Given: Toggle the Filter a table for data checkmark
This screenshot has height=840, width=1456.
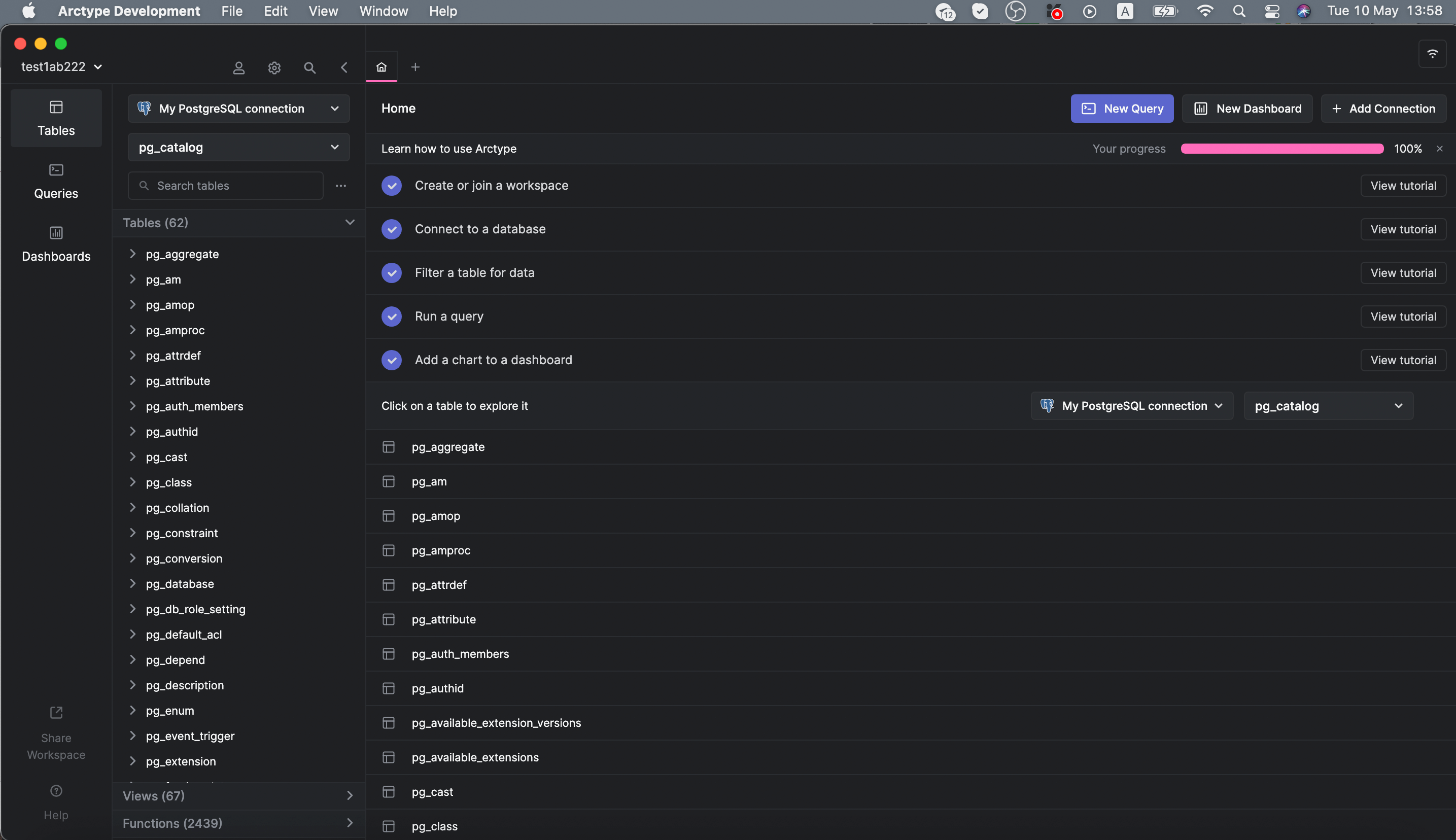Looking at the screenshot, I should [392, 273].
